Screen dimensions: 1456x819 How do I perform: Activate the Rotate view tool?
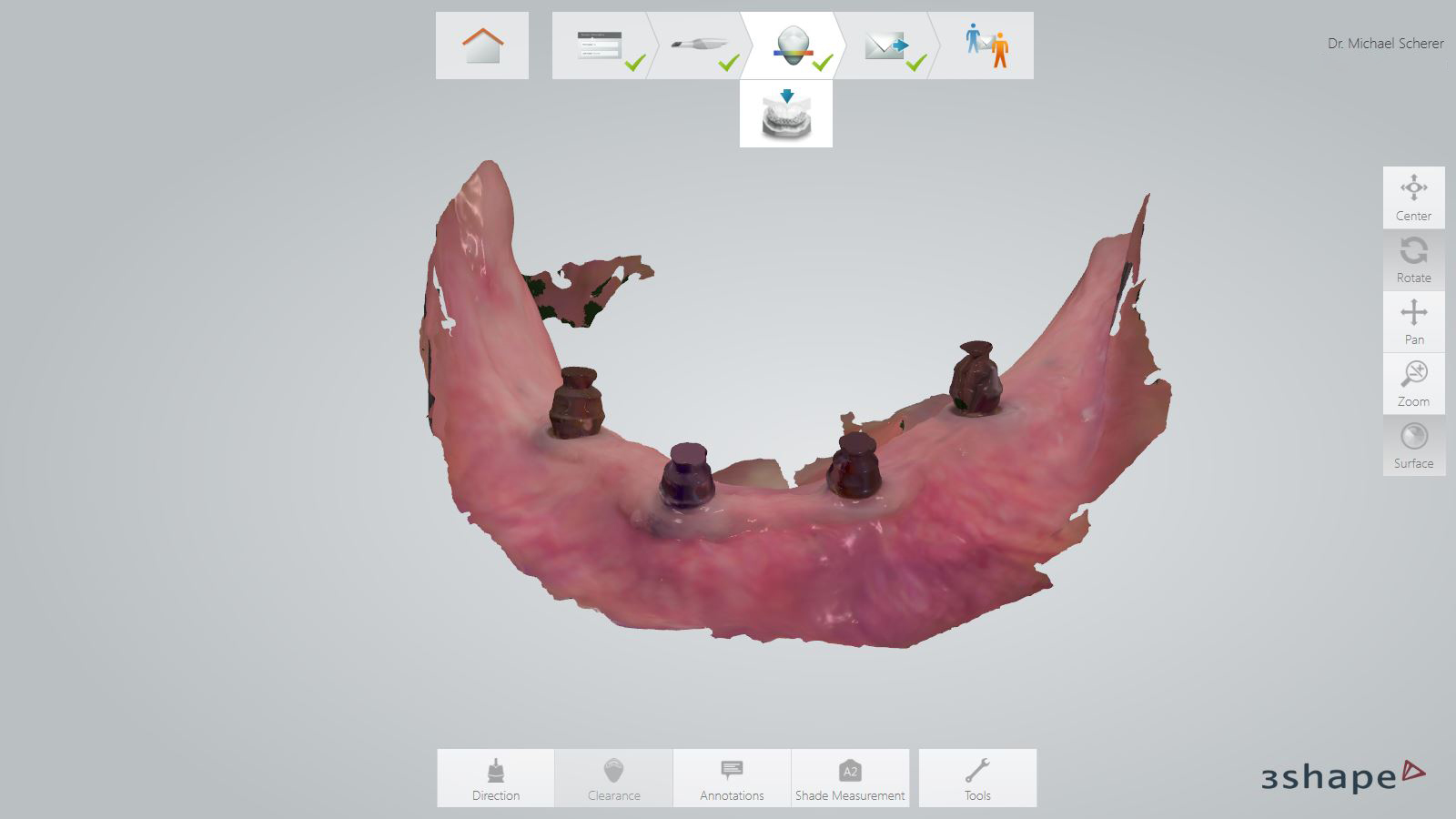click(x=1413, y=259)
